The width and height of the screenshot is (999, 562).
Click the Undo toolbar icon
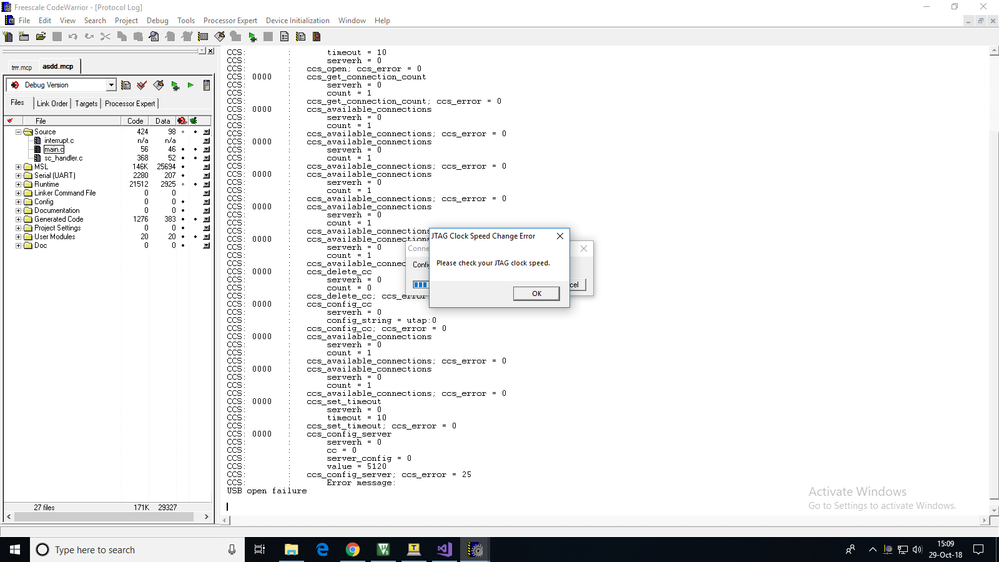[x=73, y=37]
